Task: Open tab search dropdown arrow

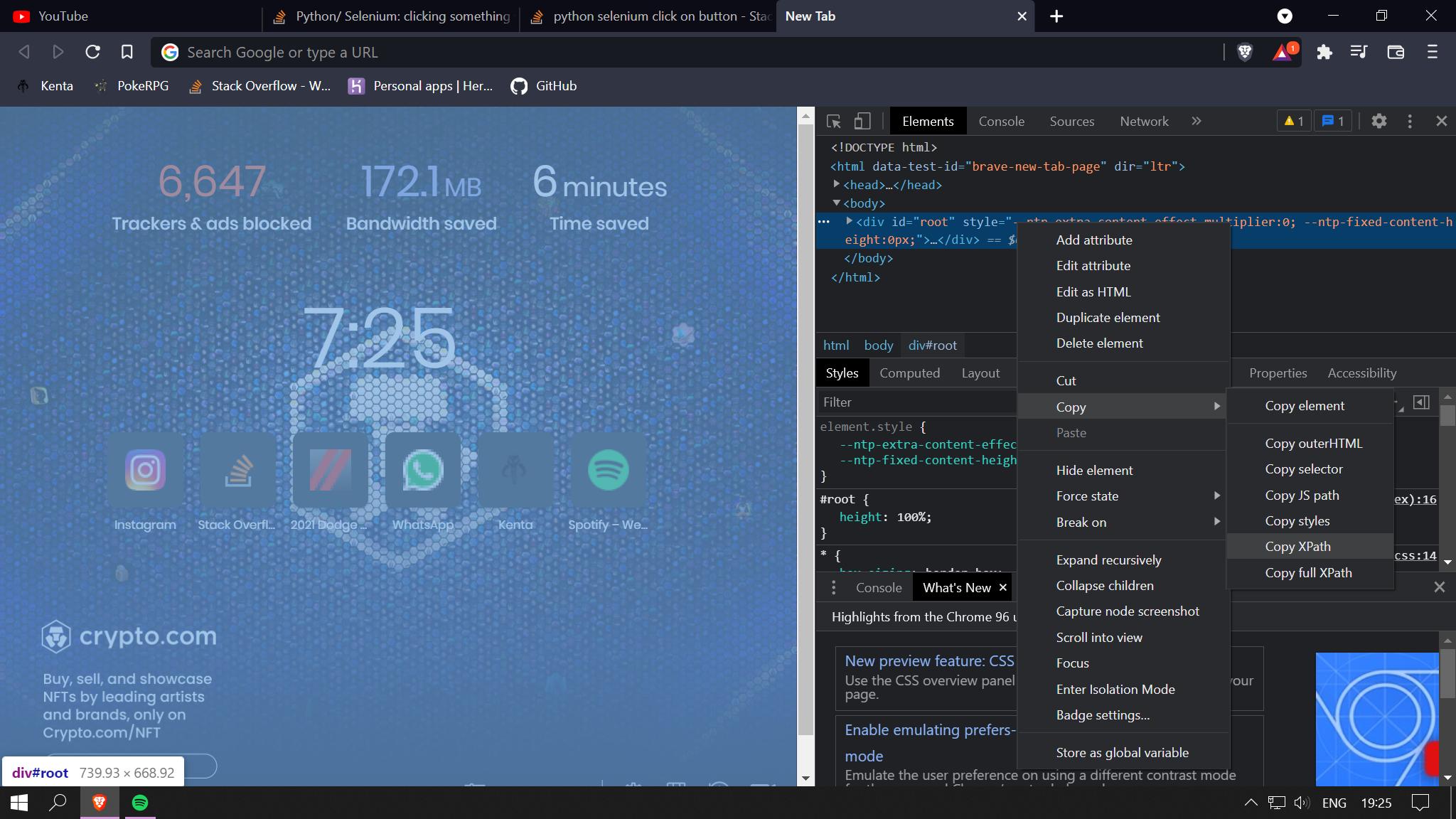Action: pos(1285,16)
